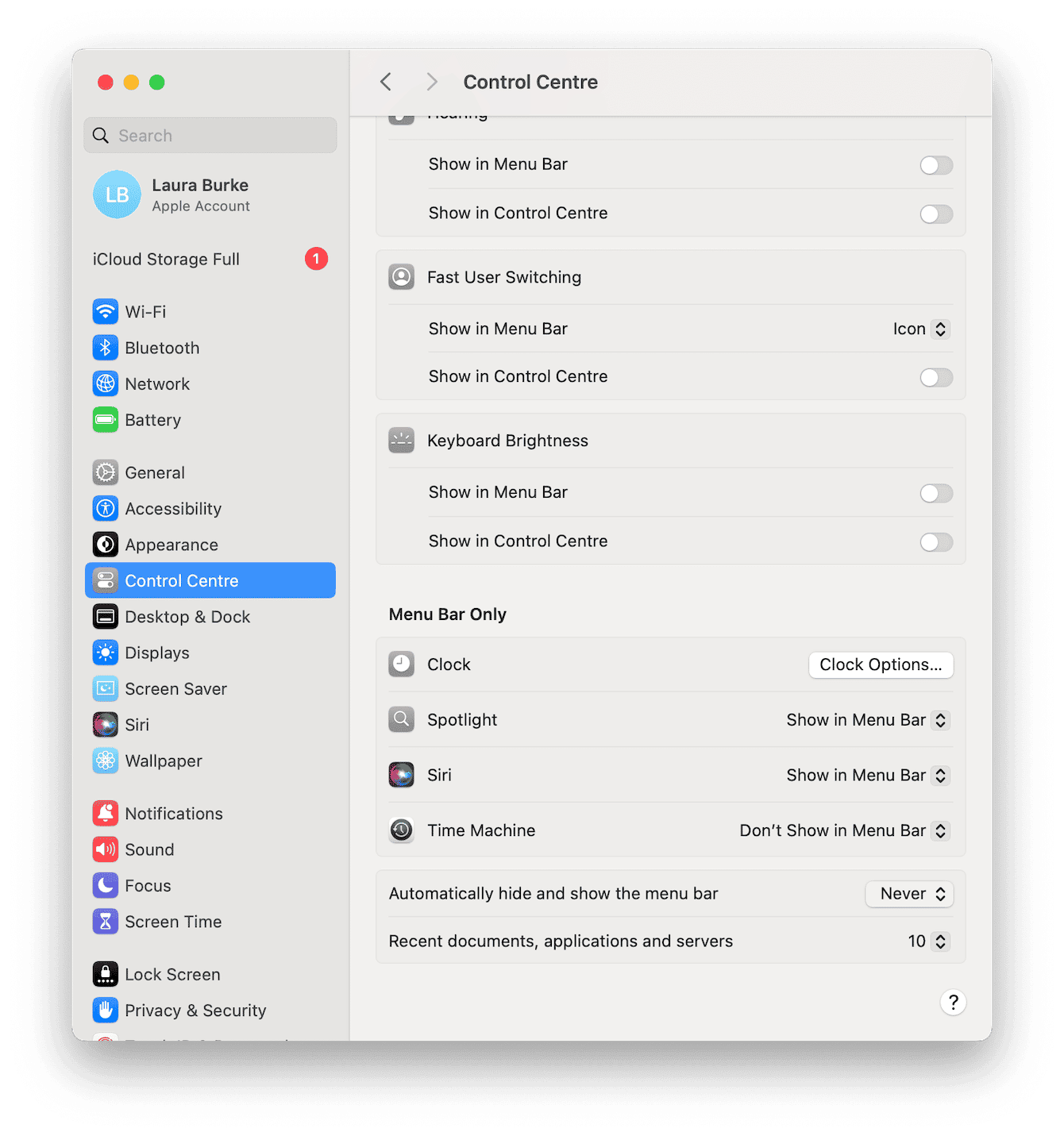The image size is (1064, 1136).
Task: Select the Time Machine icon
Action: pyautogui.click(x=402, y=830)
